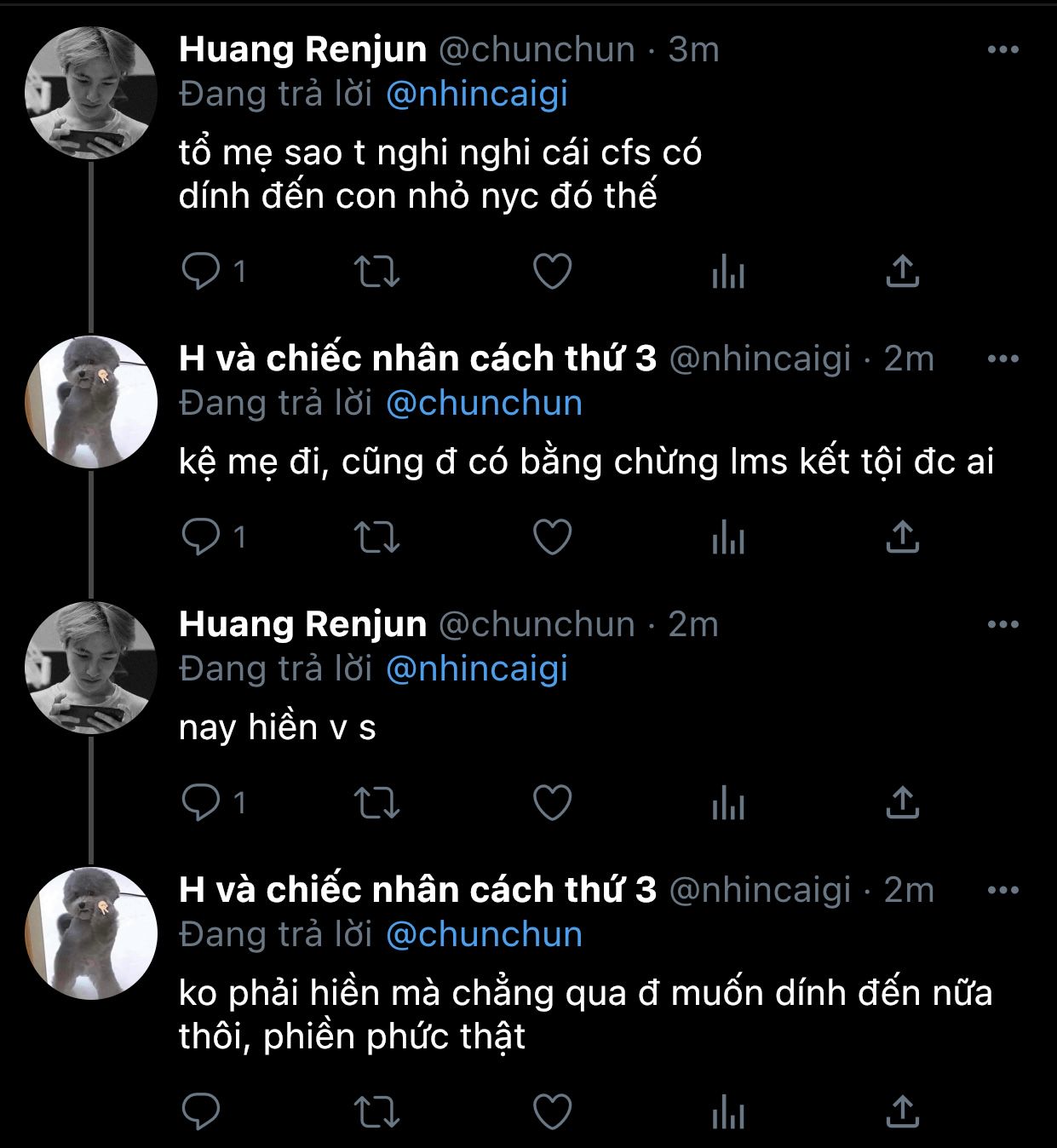View analytics for the 'nay hiền v s' tweet
Viewport: 1057px width, 1148px height.
(x=728, y=803)
